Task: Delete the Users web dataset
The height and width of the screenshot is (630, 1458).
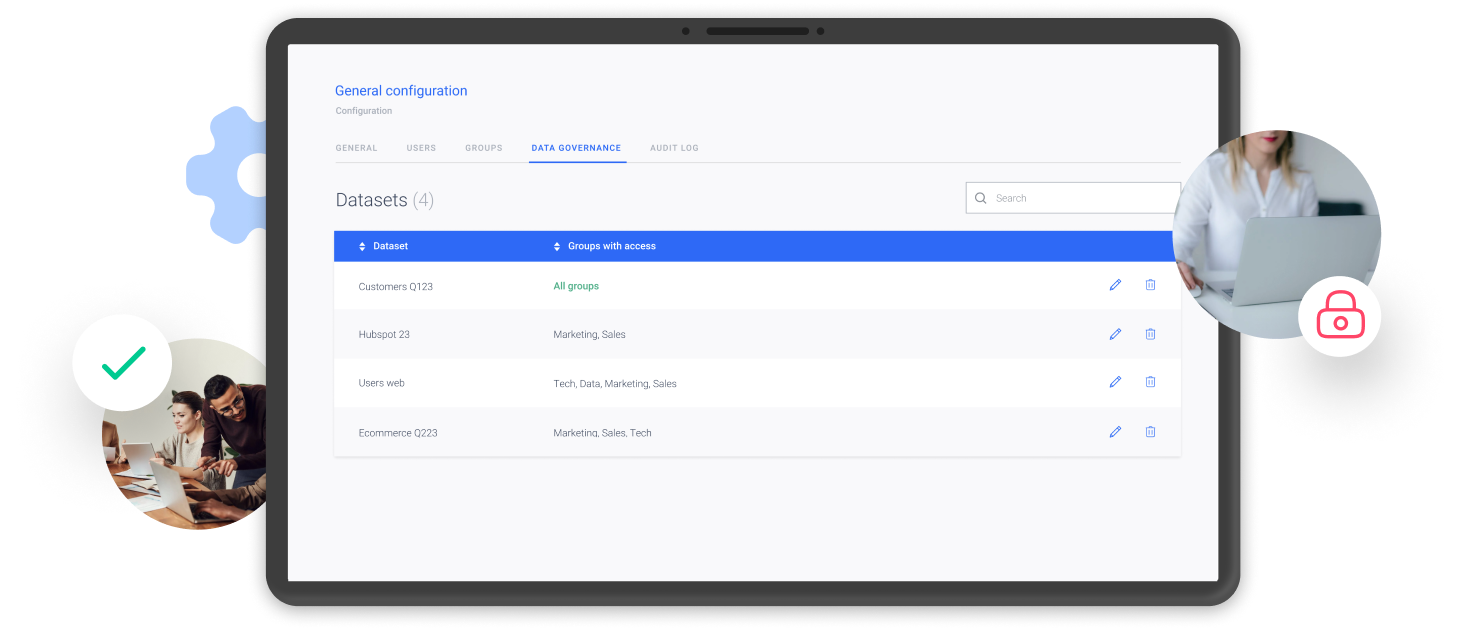Action: pyautogui.click(x=1150, y=382)
